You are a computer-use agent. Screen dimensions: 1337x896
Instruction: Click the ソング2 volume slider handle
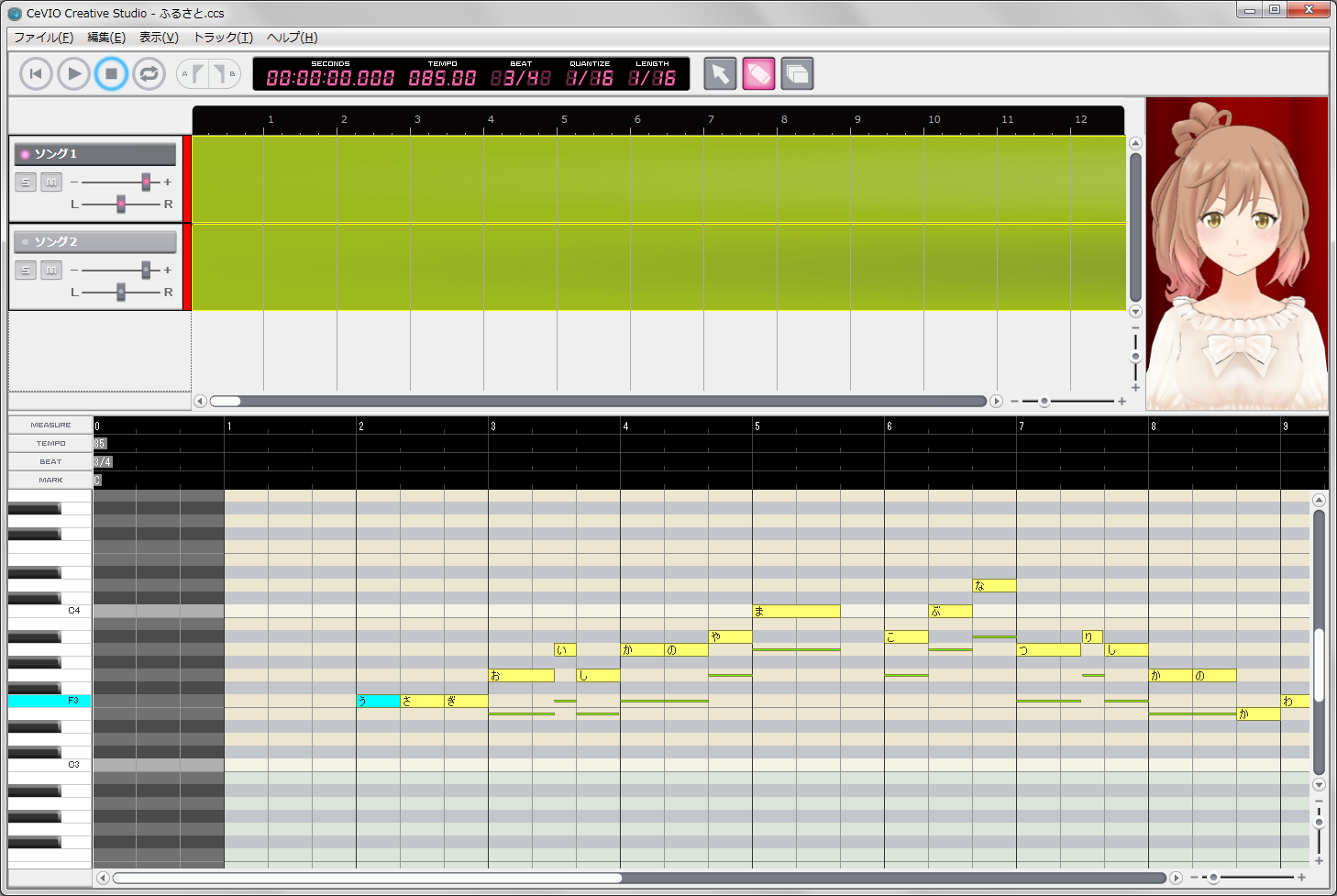click(145, 270)
